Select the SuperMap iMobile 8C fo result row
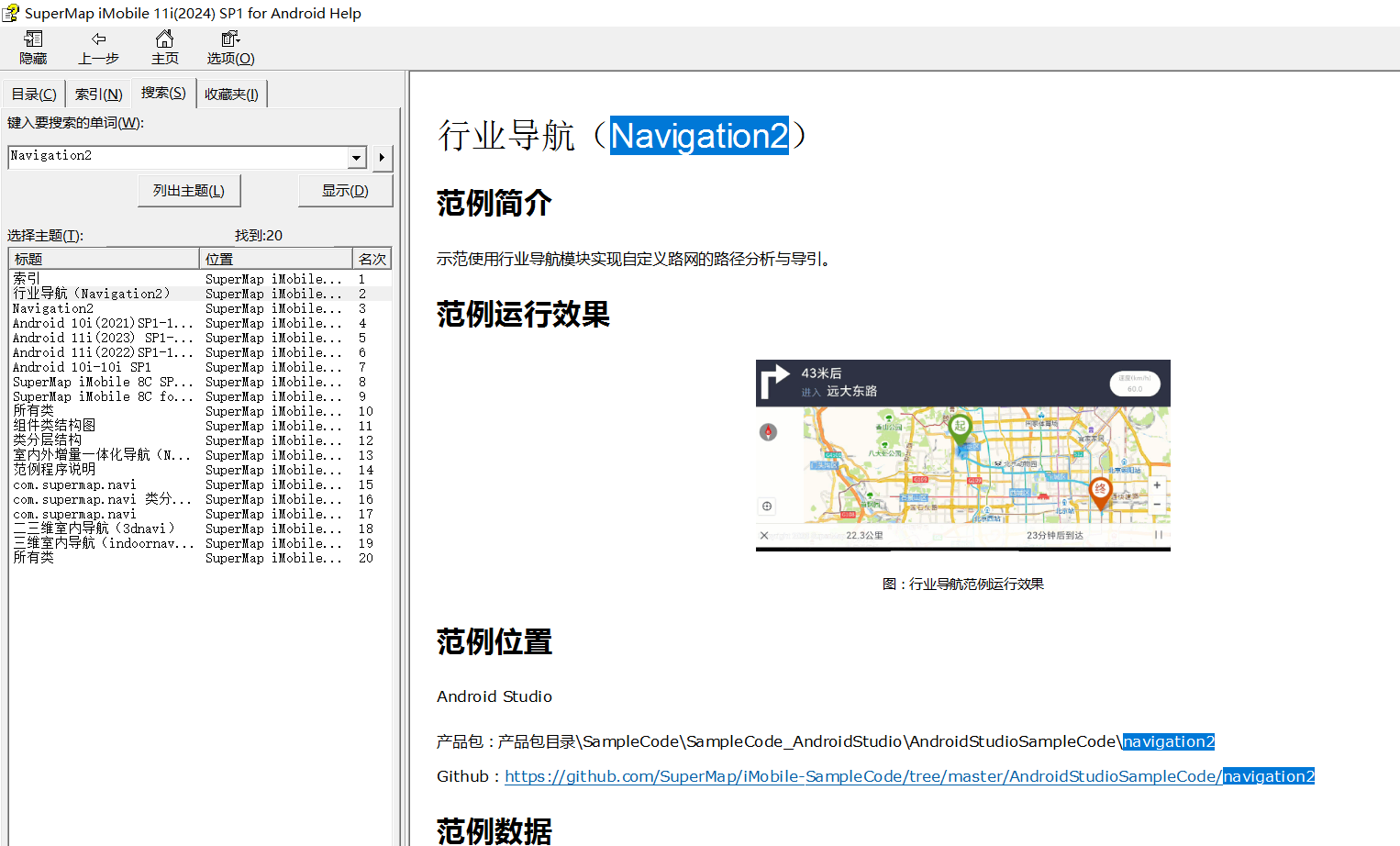Viewport: 1400px width, 846px height. (x=200, y=396)
